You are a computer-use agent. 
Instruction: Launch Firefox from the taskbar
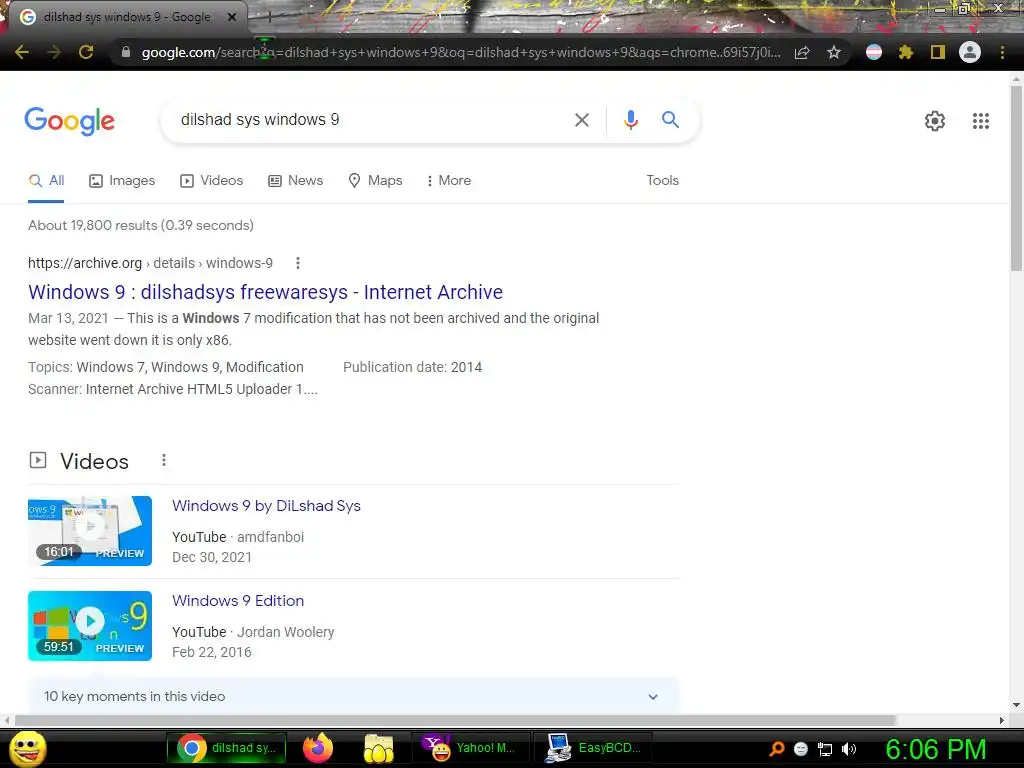coord(318,748)
